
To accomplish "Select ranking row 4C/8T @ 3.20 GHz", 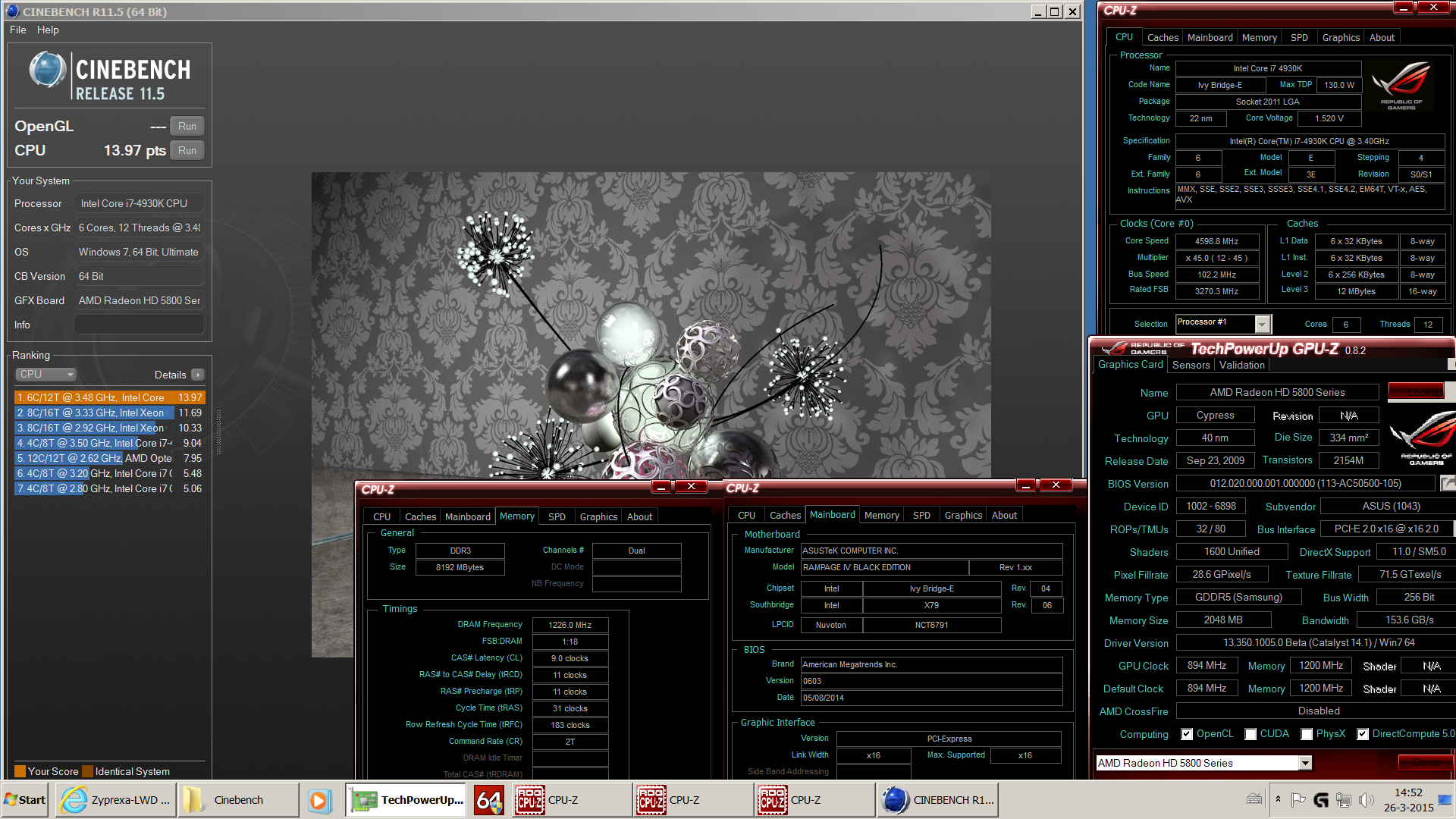I will coord(109,473).
